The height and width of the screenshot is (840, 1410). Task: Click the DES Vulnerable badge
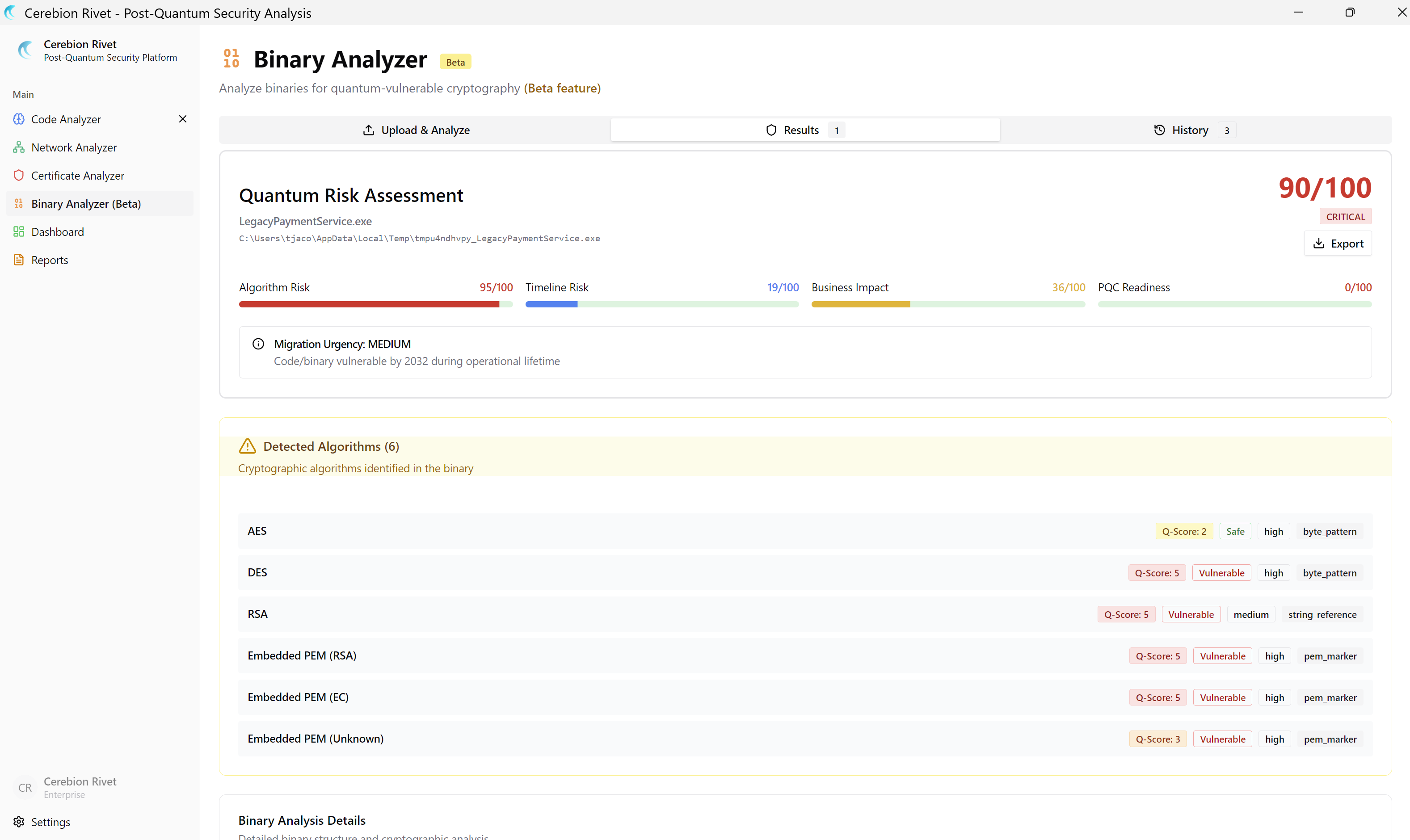(1221, 573)
